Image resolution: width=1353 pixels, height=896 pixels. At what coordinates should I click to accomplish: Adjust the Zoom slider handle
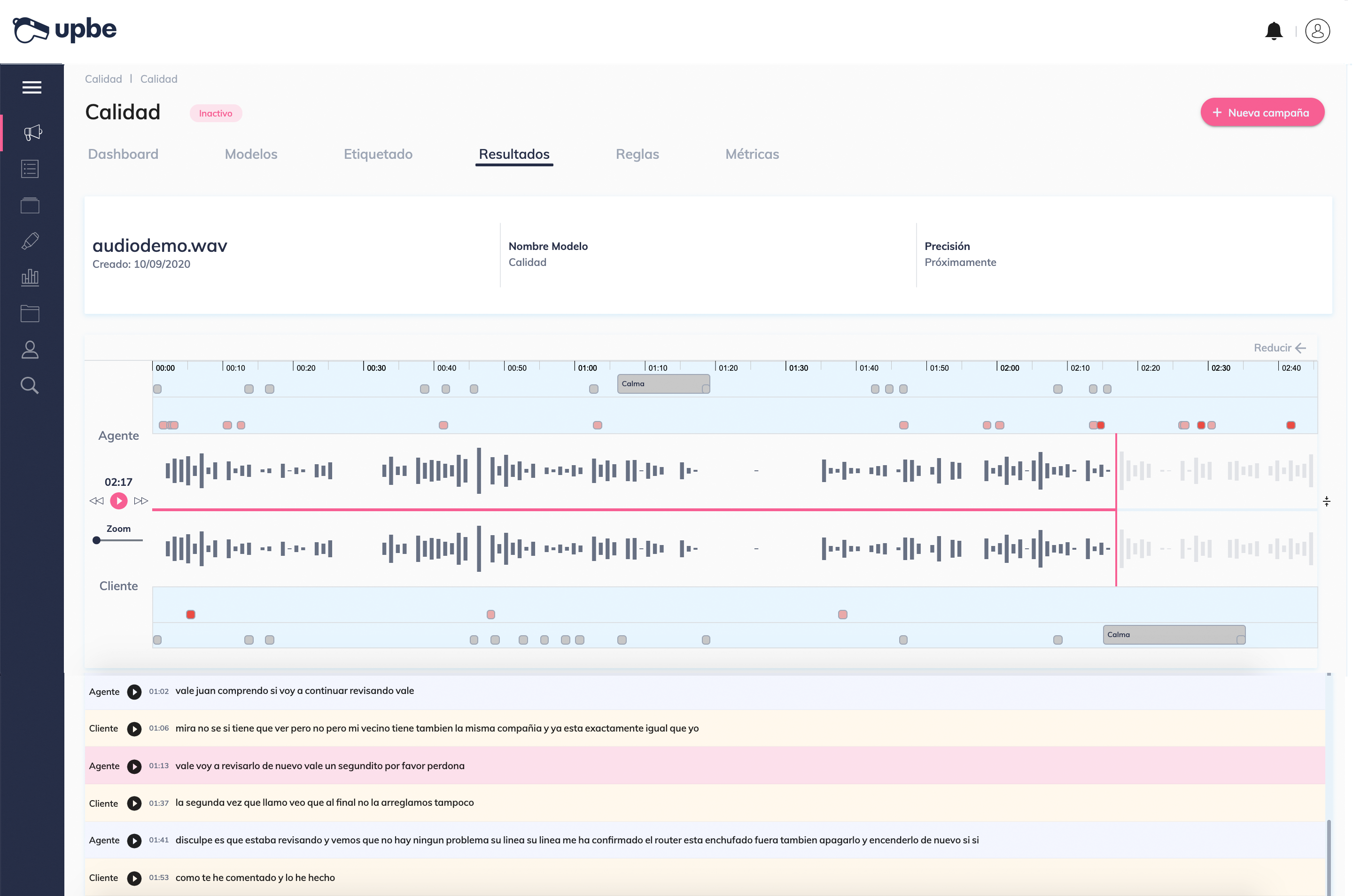click(x=97, y=540)
